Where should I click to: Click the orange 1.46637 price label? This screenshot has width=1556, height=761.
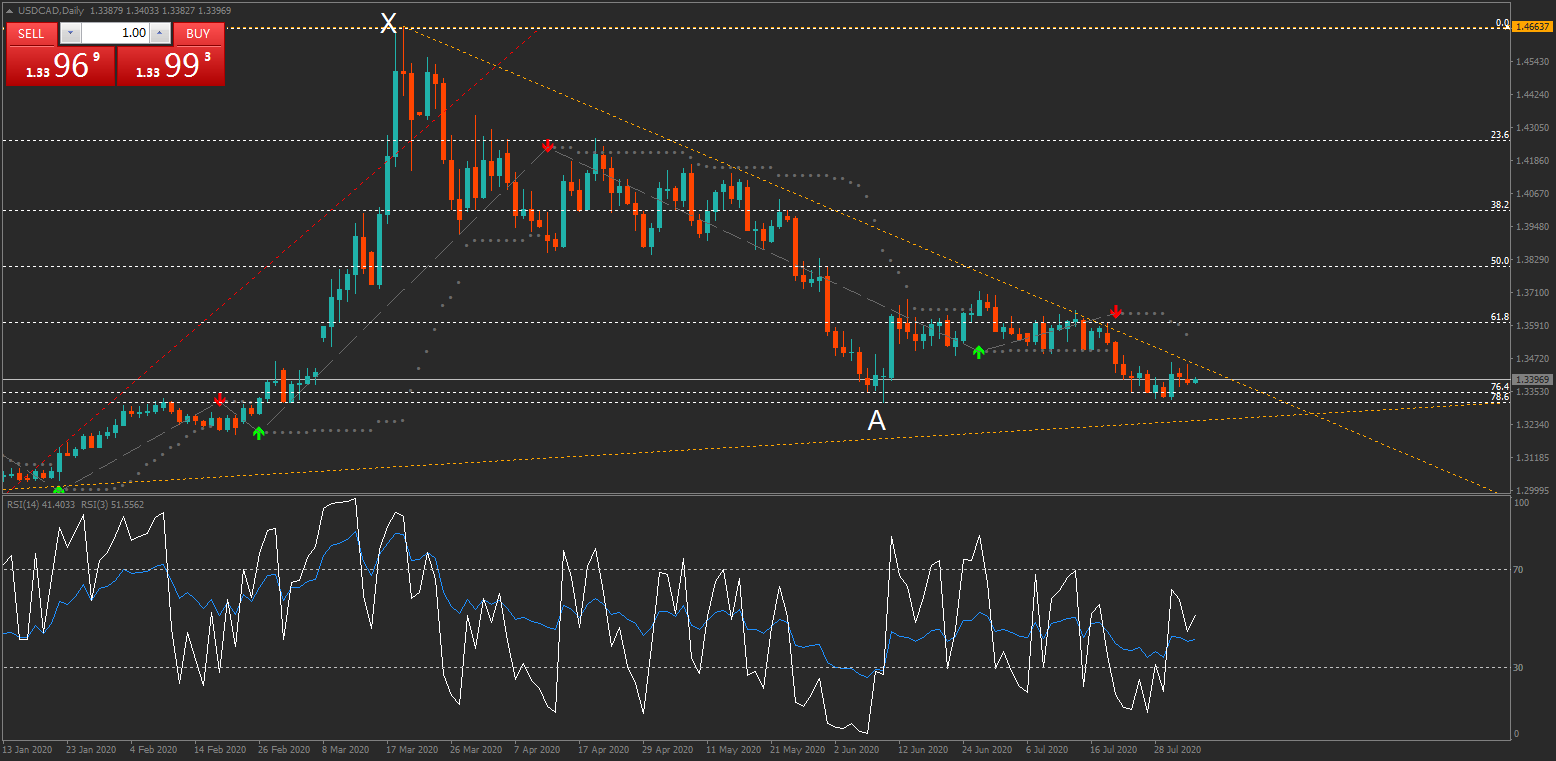click(x=1532, y=27)
